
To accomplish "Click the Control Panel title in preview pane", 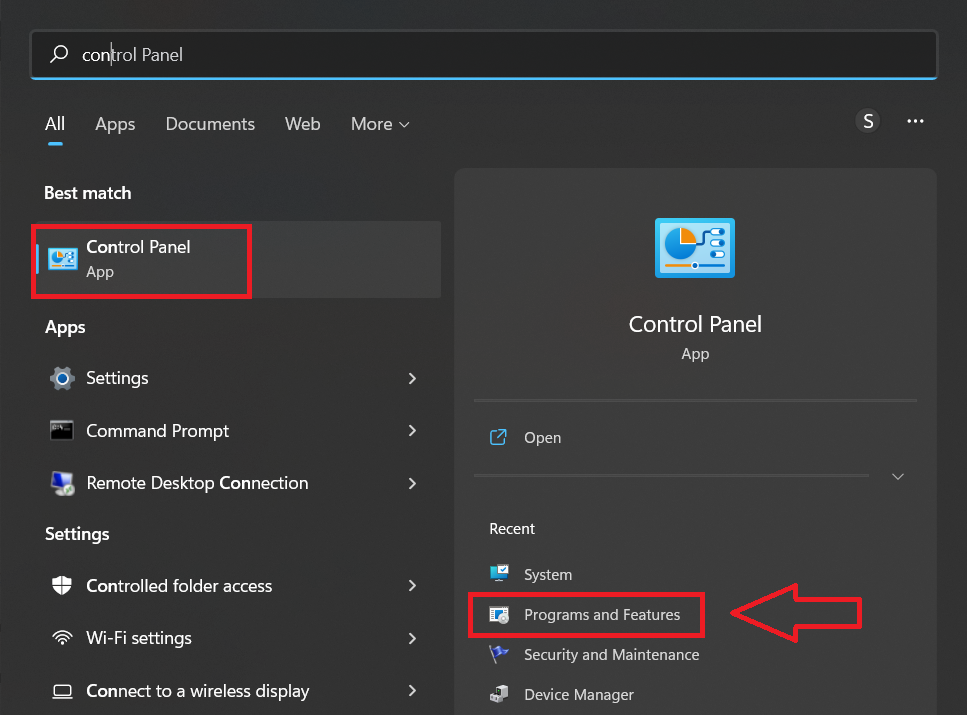I will point(695,324).
